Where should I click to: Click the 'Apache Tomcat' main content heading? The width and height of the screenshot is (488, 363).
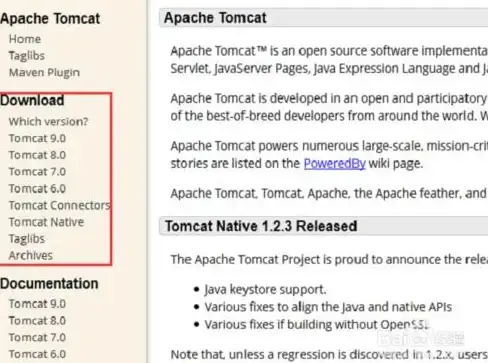[215, 18]
